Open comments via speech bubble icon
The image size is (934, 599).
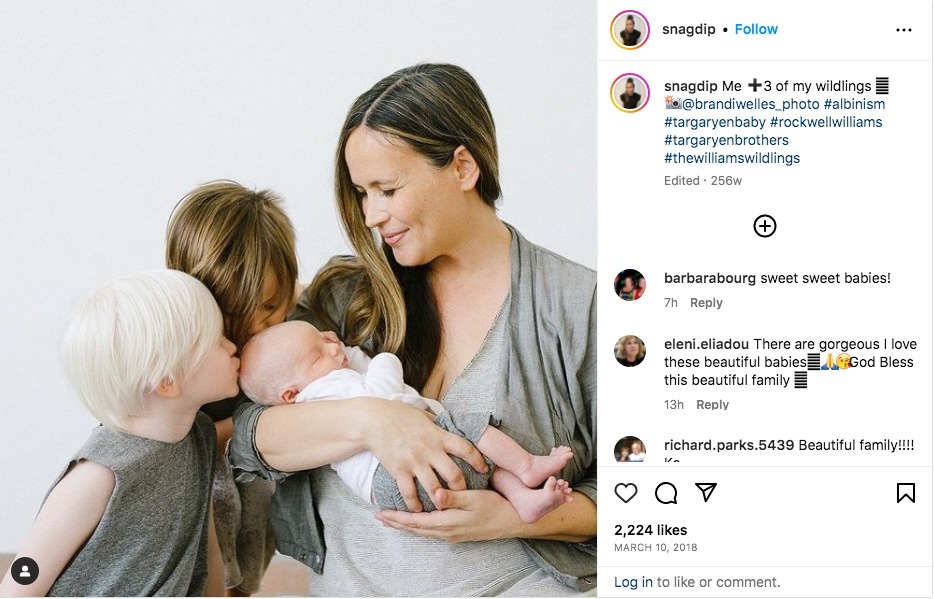pyautogui.click(x=666, y=493)
